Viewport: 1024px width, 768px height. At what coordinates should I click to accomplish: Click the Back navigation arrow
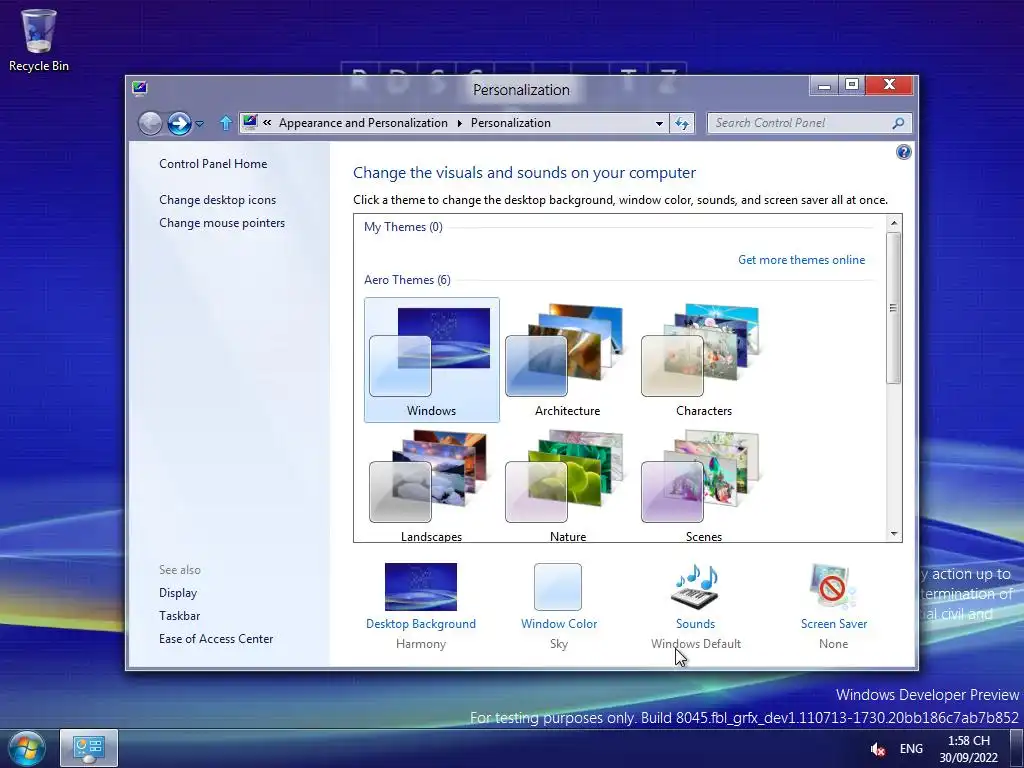pyautogui.click(x=150, y=123)
